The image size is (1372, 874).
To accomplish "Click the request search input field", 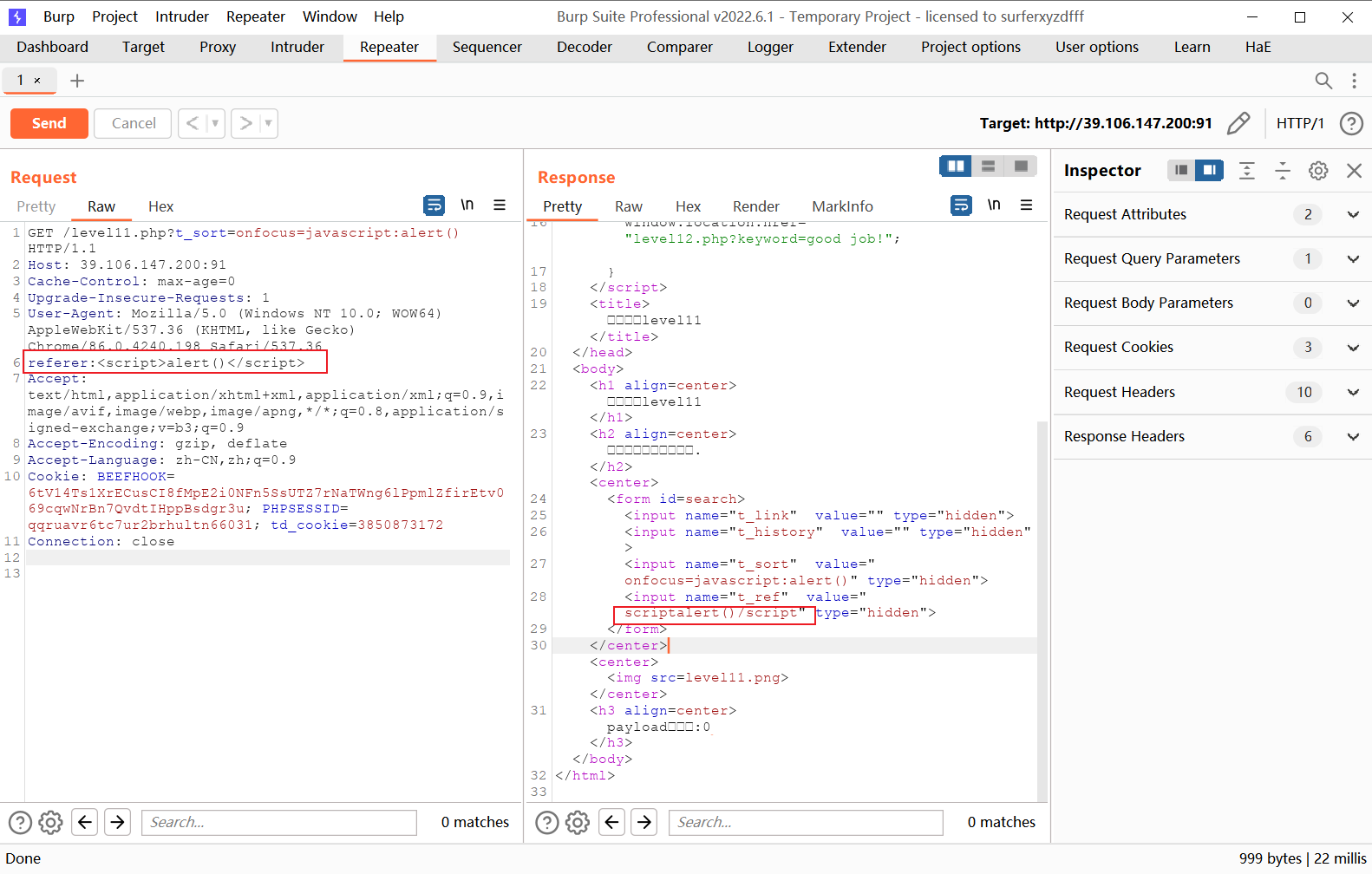I will [x=279, y=822].
